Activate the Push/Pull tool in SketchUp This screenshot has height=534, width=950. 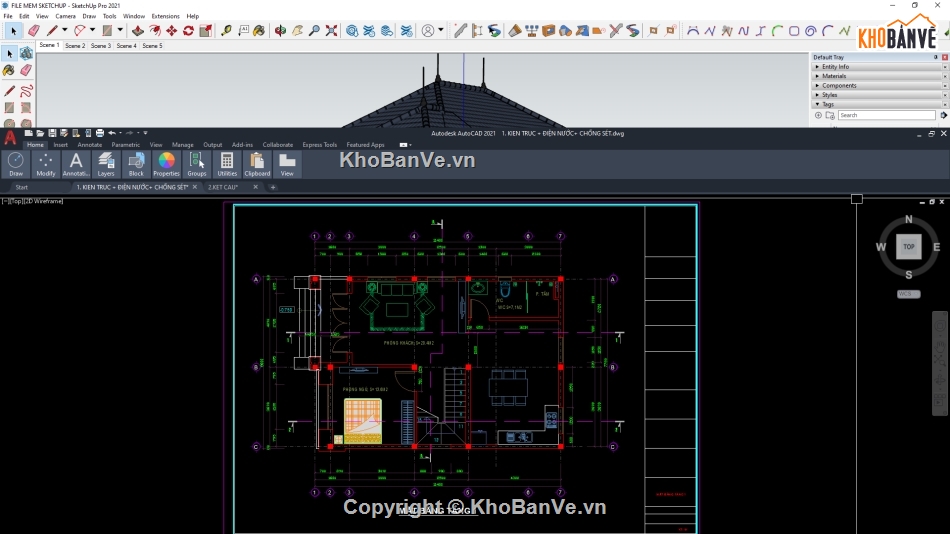click(x=138, y=30)
